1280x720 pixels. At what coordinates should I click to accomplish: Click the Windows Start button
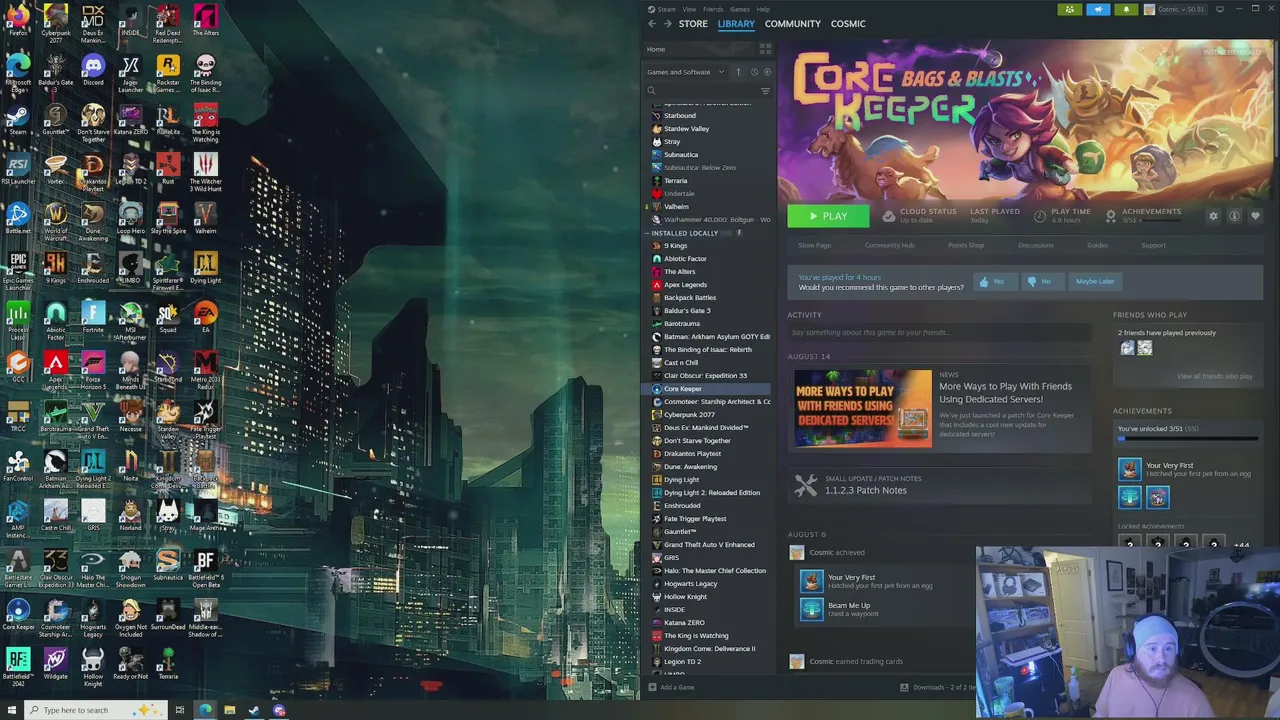pos(13,710)
